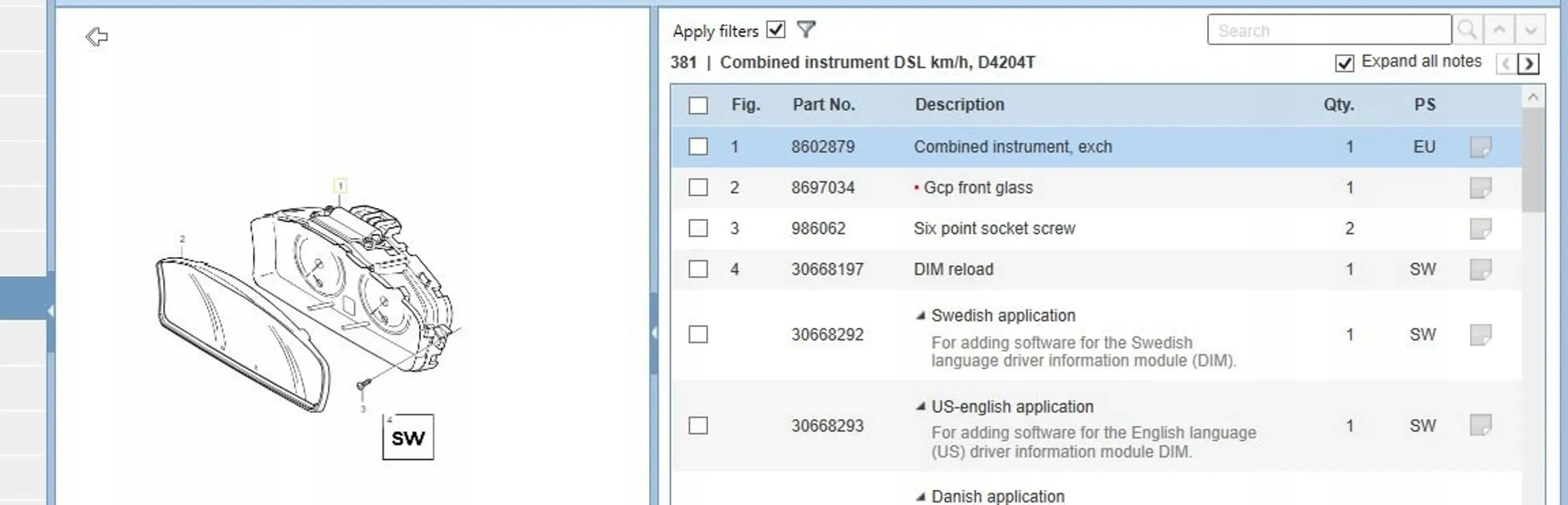The image size is (1568, 505).
Task: Open the filter funnel icon
Action: (x=806, y=29)
